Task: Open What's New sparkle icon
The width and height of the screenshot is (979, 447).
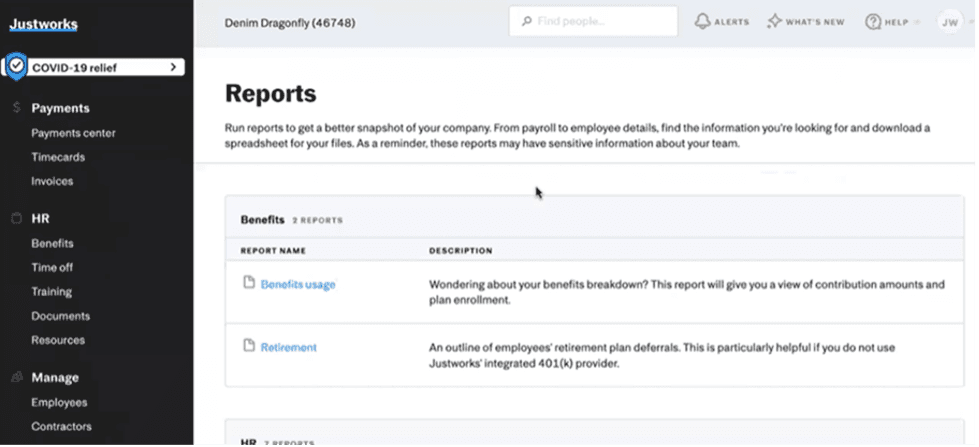Action: point(774,22)
